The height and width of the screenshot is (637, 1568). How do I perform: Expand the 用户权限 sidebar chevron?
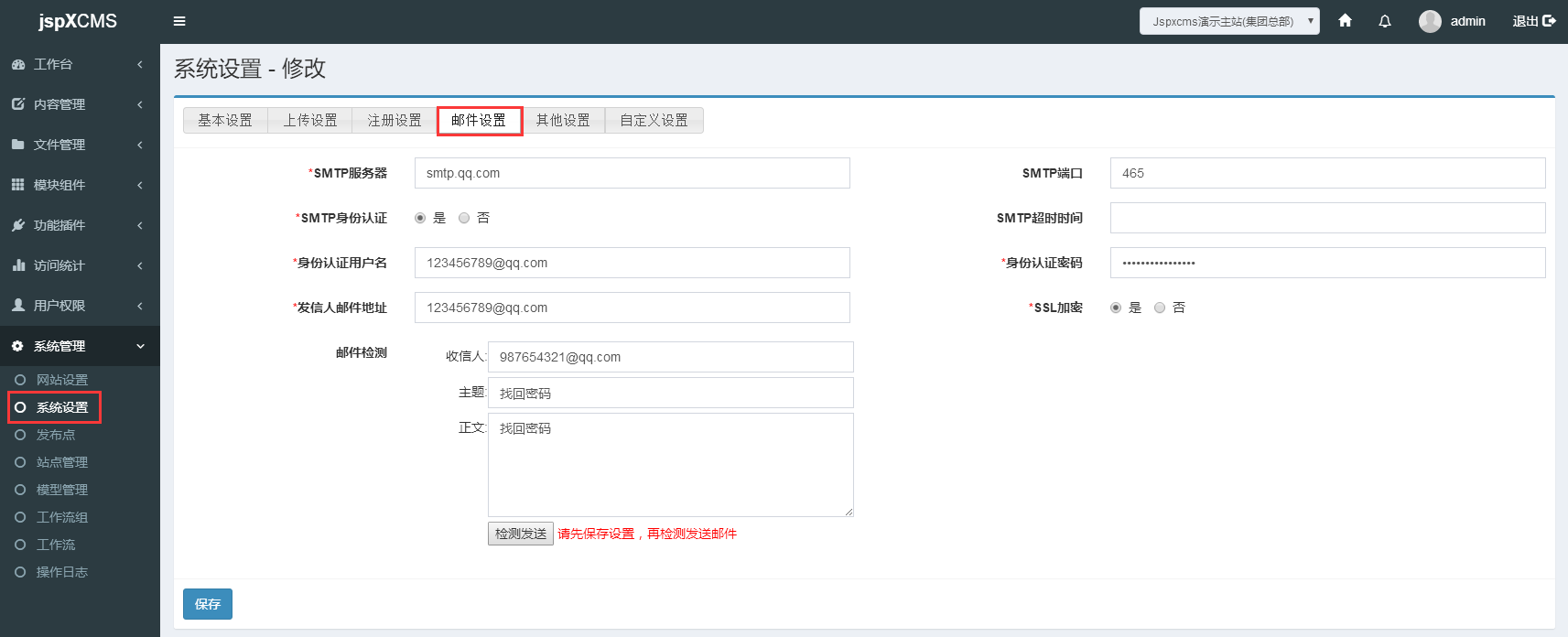140,306
